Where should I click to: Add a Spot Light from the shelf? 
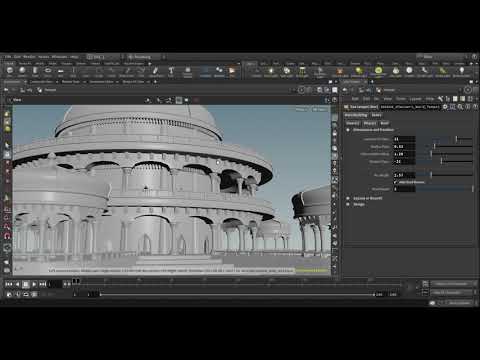pyautogui.click(x=286, y=71)
